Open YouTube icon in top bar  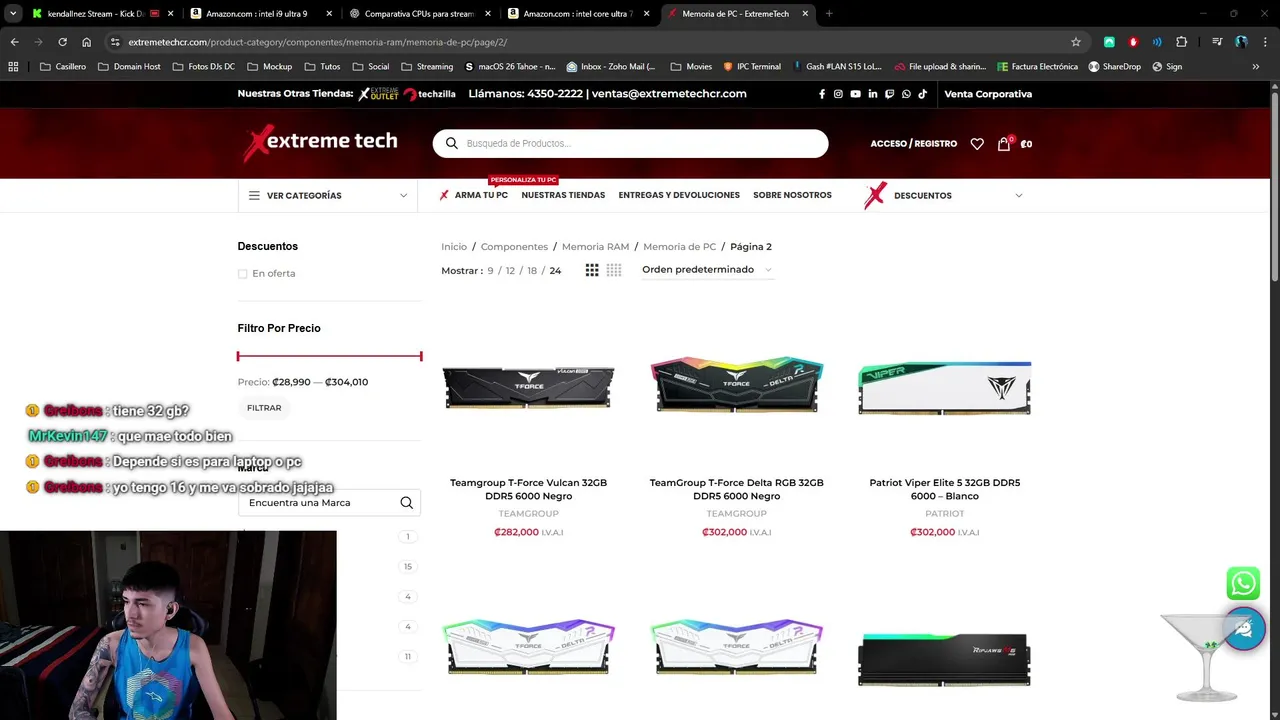[855, 94]
